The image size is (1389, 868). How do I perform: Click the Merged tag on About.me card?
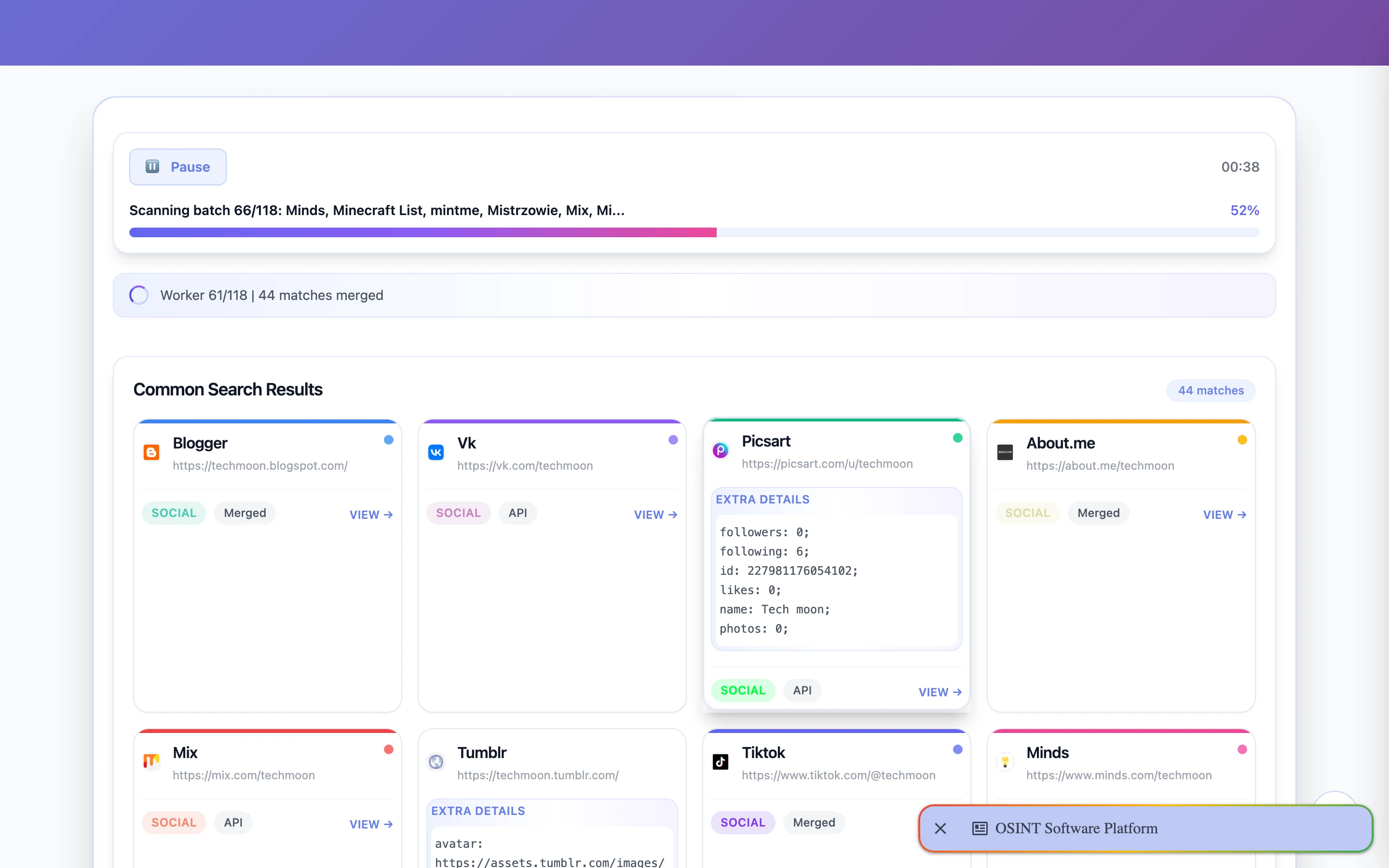pos(1099,513)
